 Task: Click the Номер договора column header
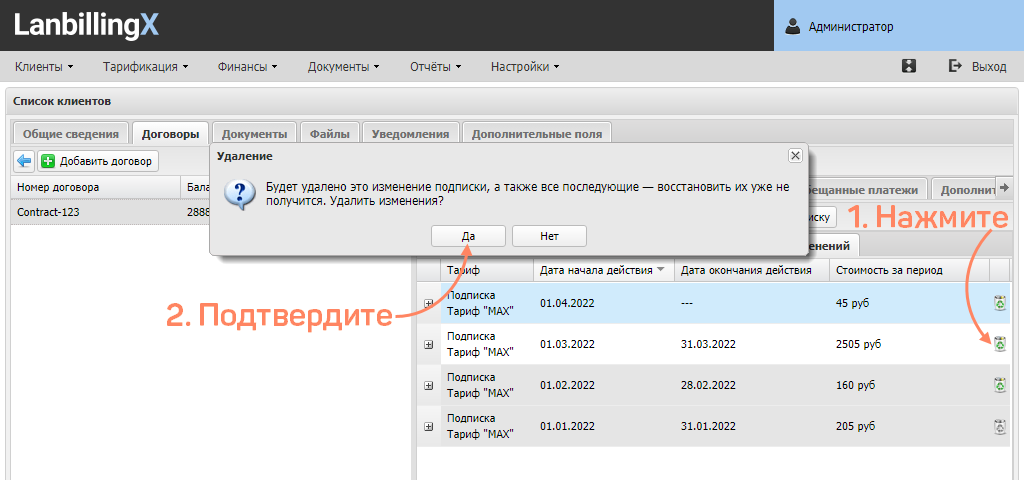pyautogui.click(x=96, y=187)
